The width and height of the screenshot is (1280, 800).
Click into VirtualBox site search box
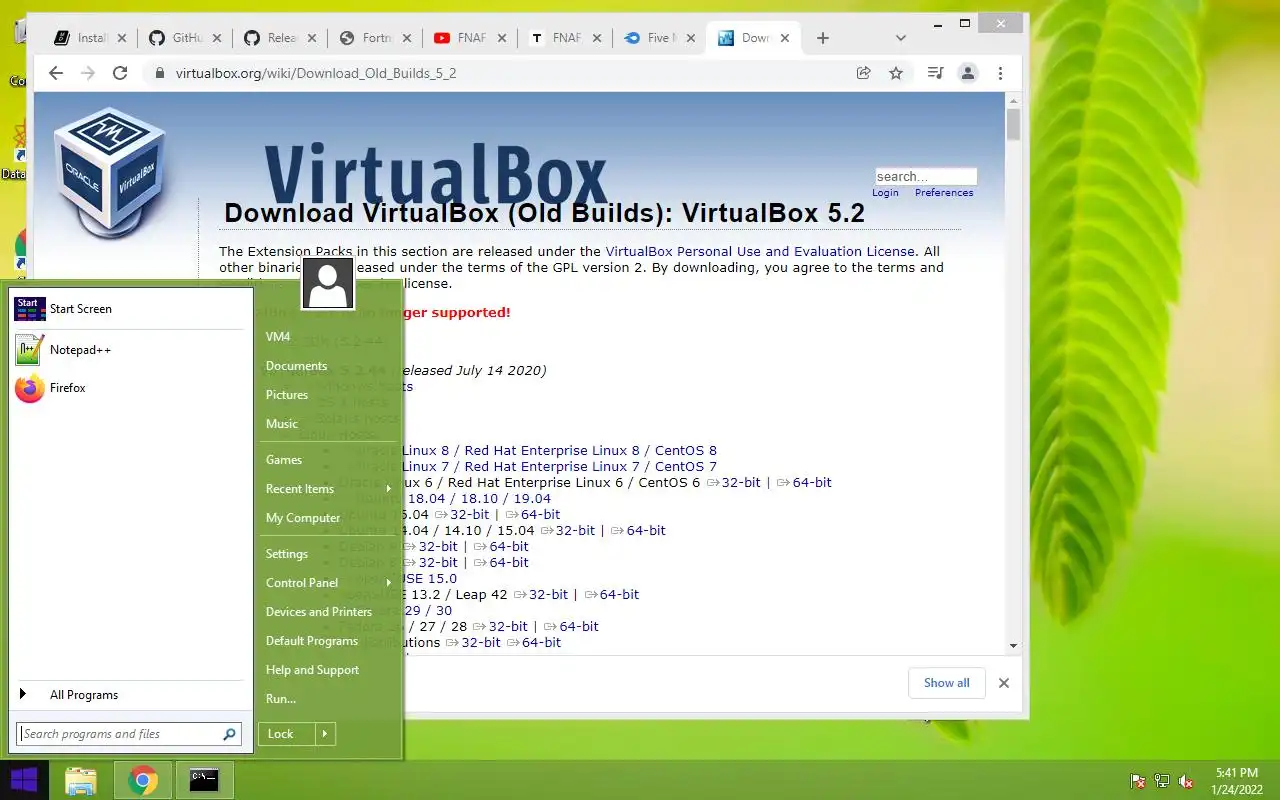pos(925,177)
